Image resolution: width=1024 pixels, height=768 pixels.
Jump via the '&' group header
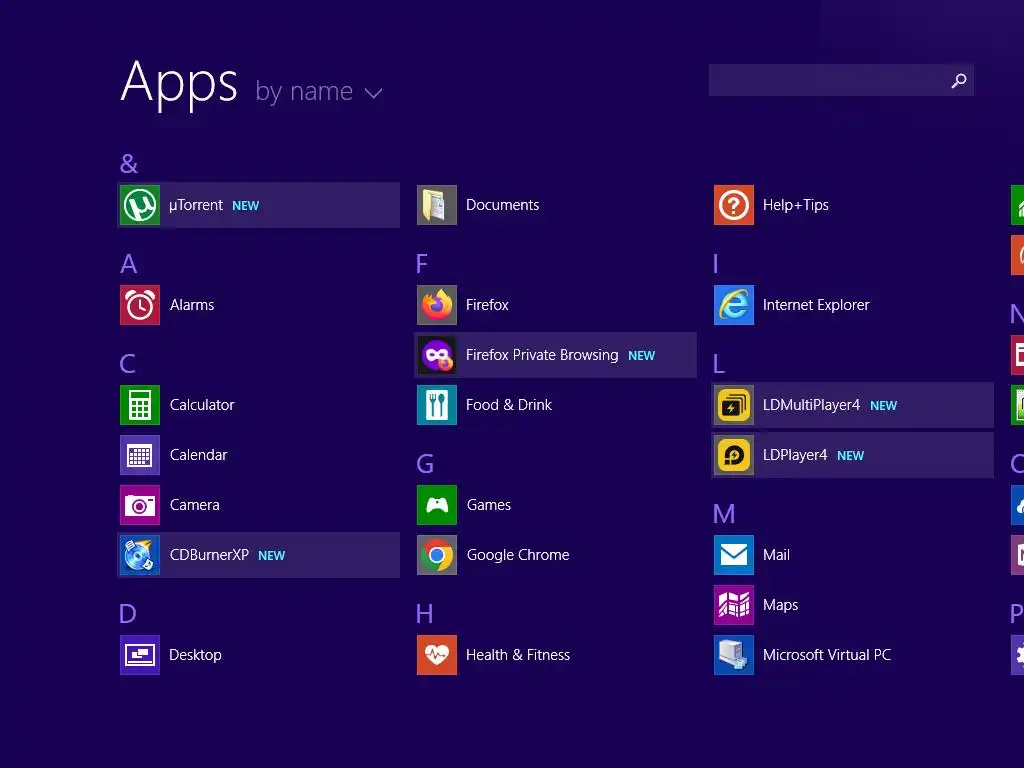click(129, 163)
